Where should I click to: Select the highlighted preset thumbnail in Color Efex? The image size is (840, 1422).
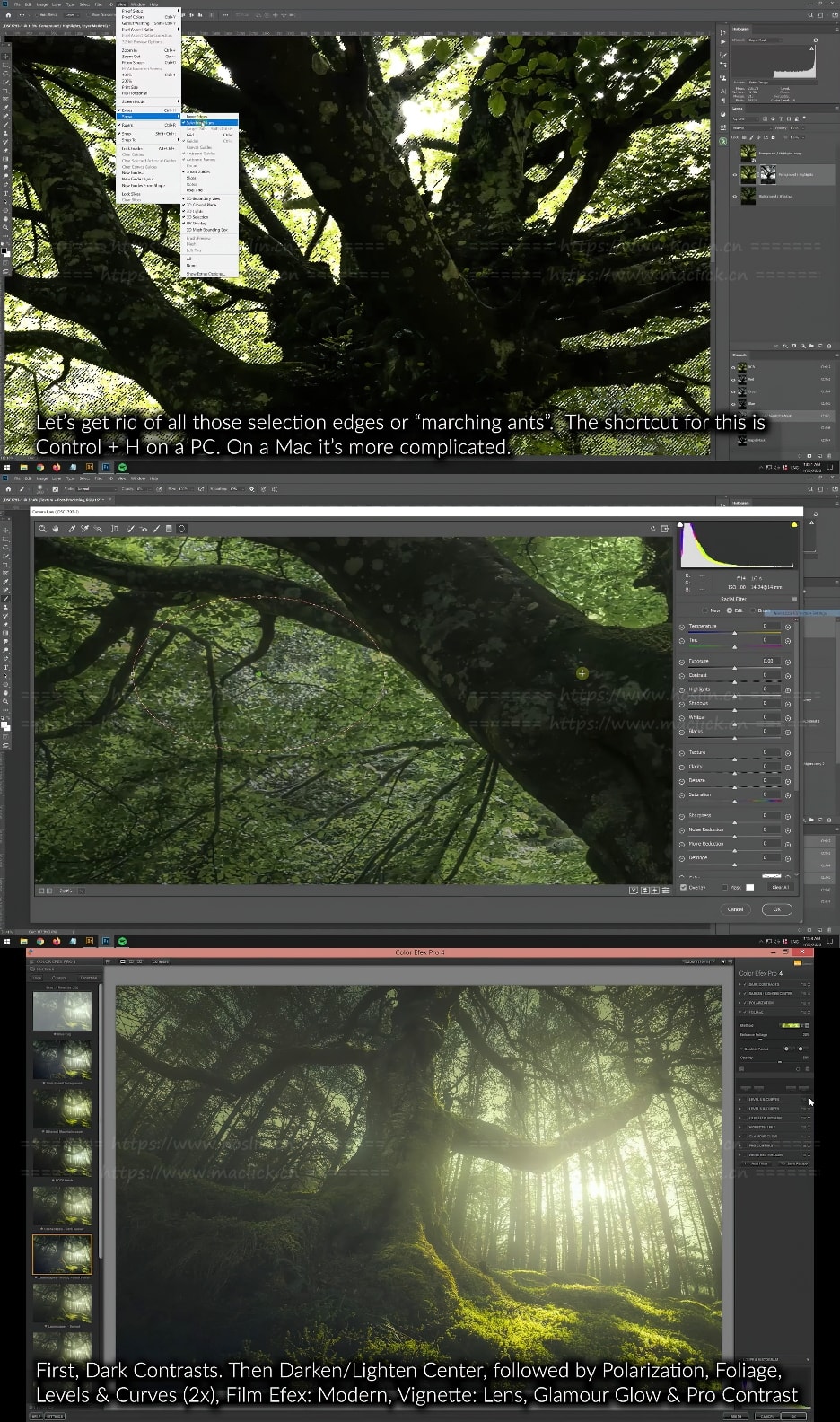(62, 1254)
